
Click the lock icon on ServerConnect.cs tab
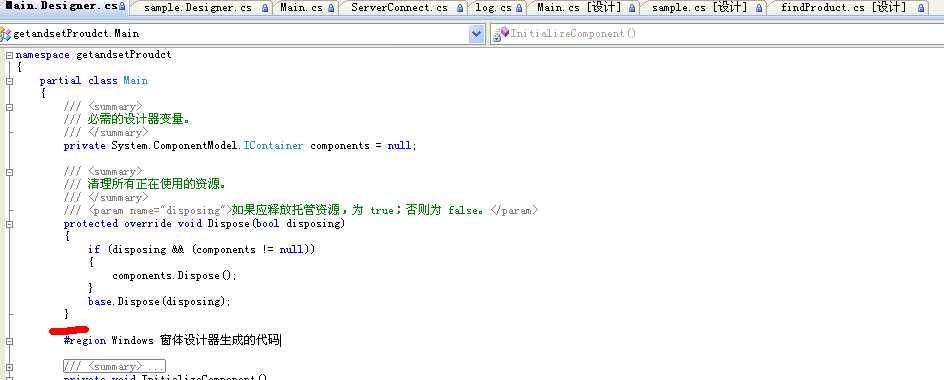(460, 8)
